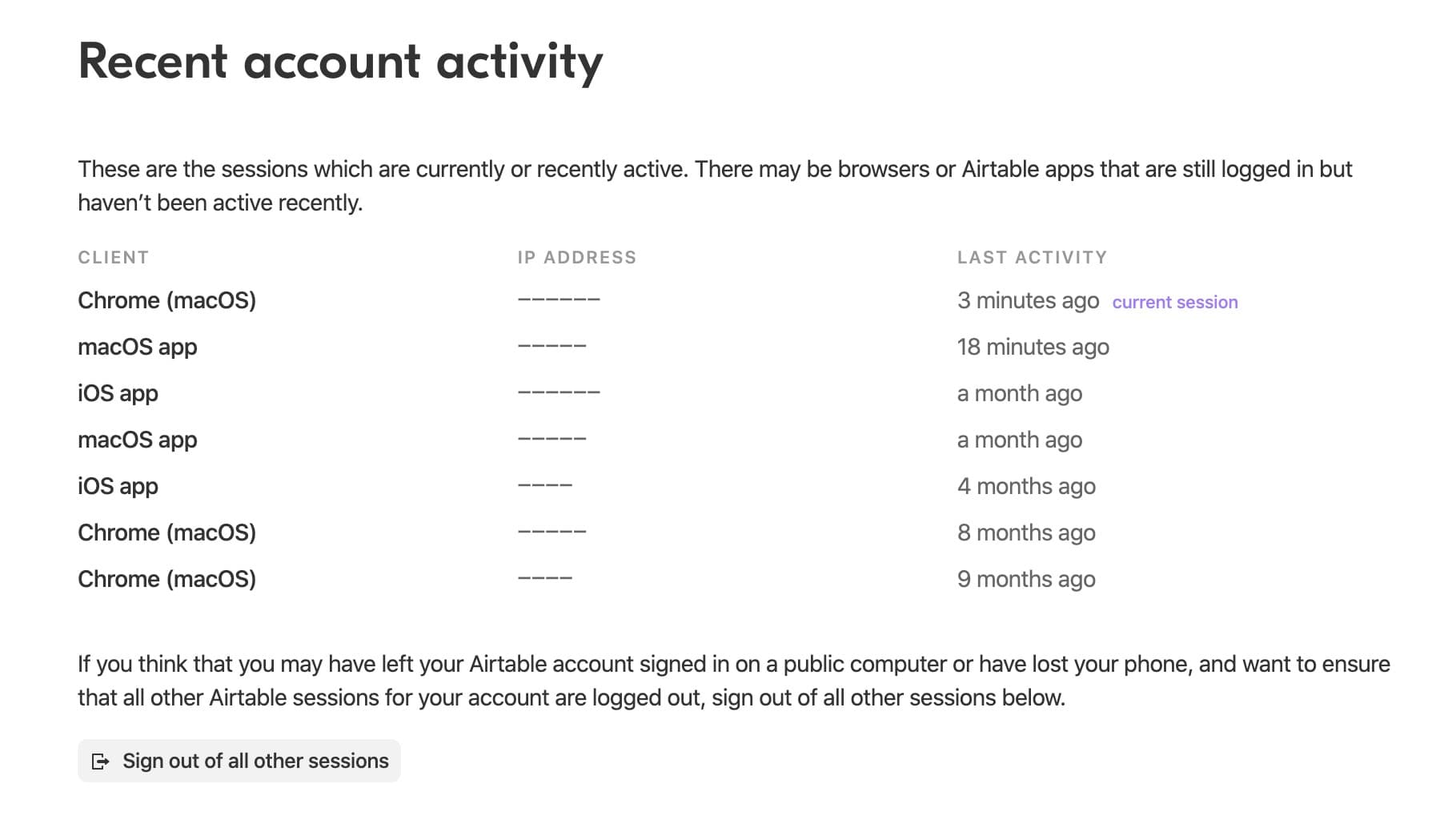Viewport: 1456px width, 828px height.
Task: Select the macOS app client active a month ago
Action: pyautogui.click(x=137, y=440)
